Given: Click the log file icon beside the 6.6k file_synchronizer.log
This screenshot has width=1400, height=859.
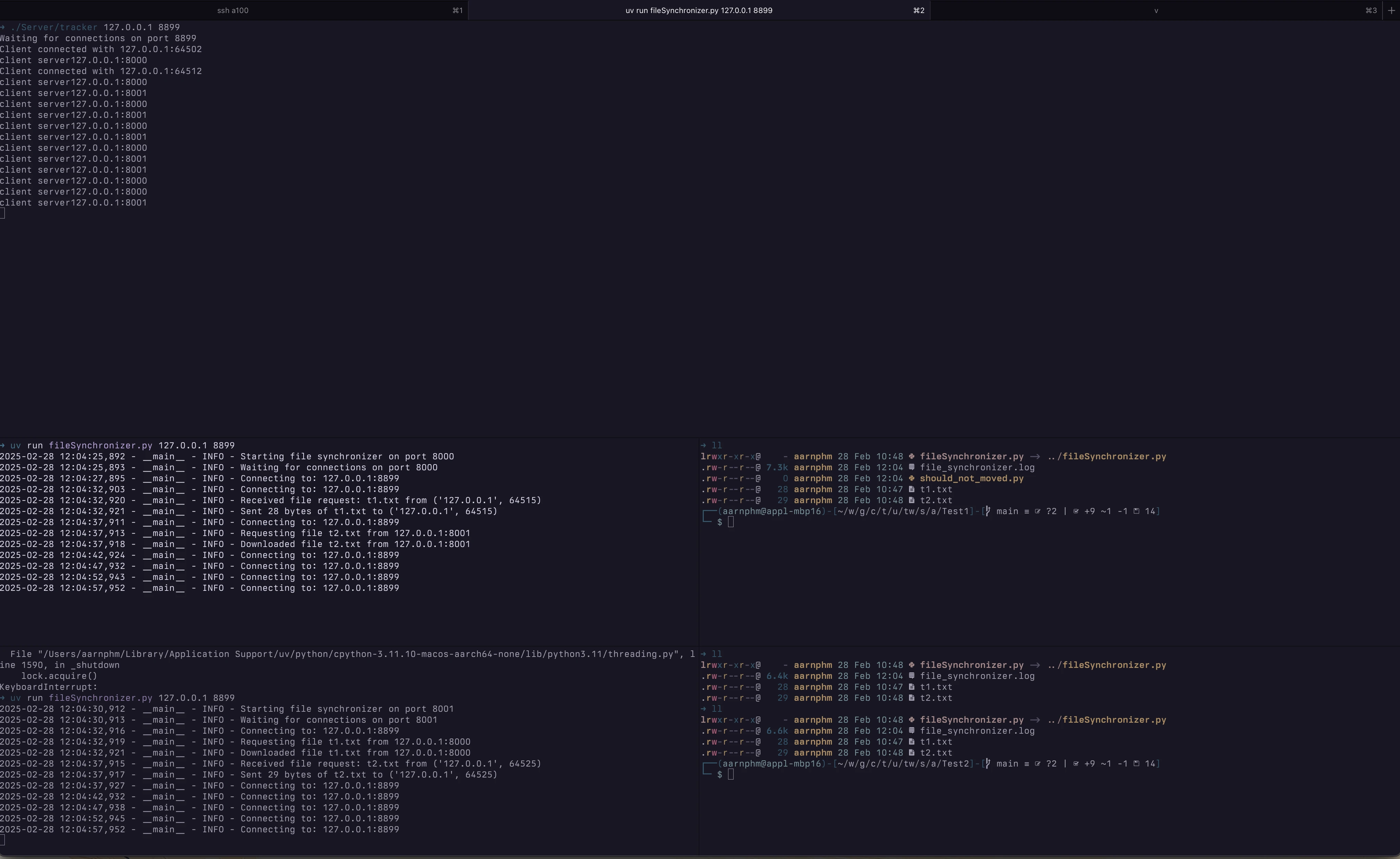Looking at the screenshot, I should (x=912, y=731).
